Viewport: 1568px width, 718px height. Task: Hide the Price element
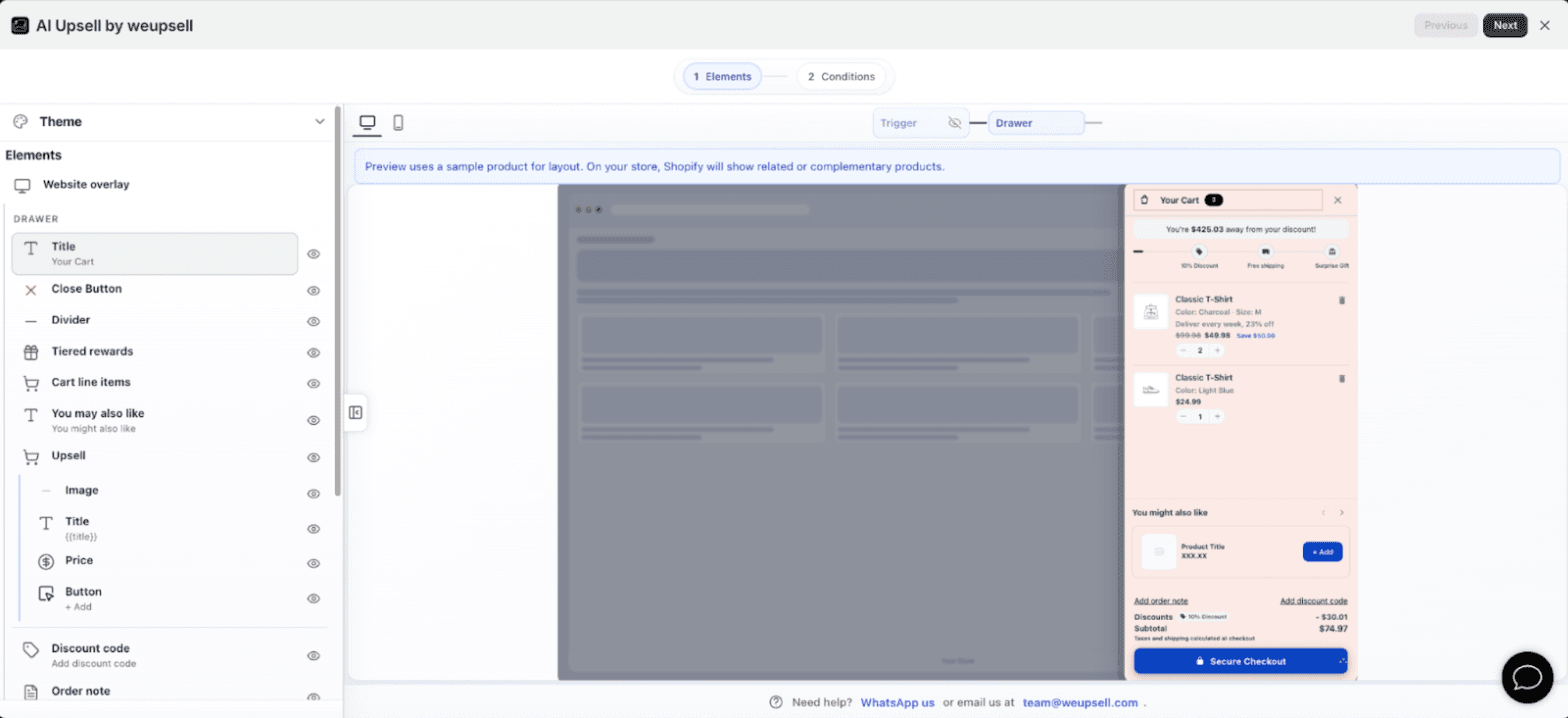click(x=313, y=563)
